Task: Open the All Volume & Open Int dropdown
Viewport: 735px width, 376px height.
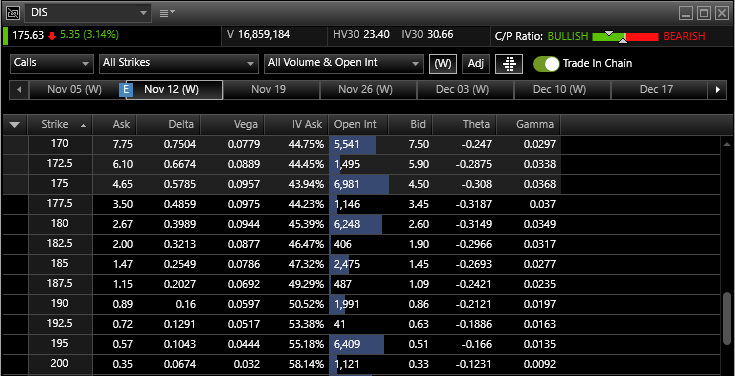Action: [344, 63]
